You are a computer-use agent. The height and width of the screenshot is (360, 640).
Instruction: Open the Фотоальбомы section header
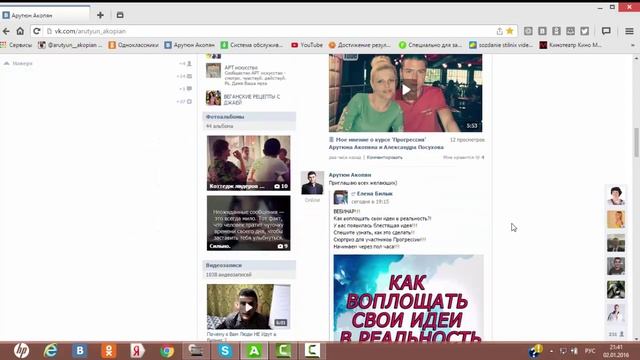(x=249, y=117)
